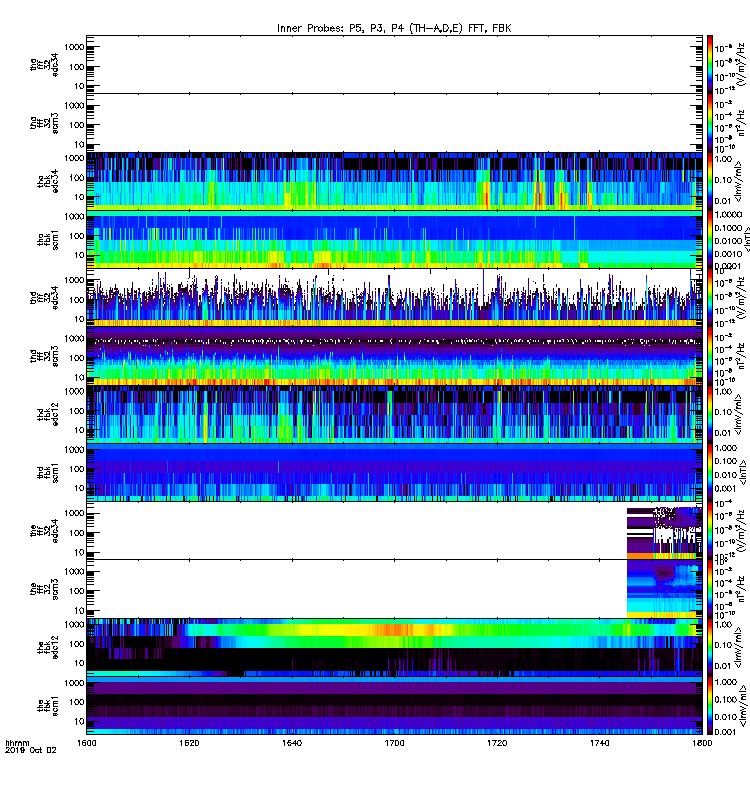The image size is (750, 800).
Task: Click the tha fbk edc34 spectrogram panel
Action: pyautogui.click(x=394, y=181)
